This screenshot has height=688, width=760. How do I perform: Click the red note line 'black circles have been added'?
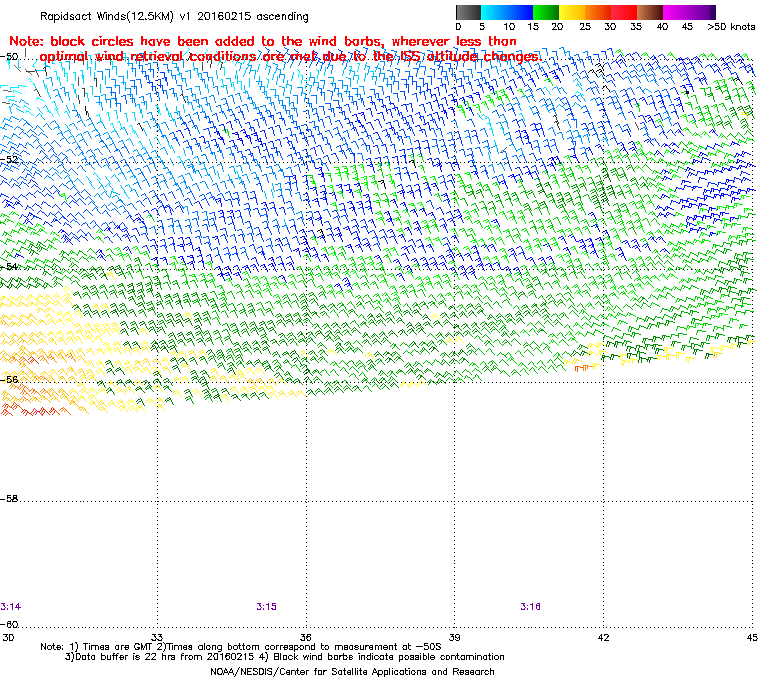263,41
